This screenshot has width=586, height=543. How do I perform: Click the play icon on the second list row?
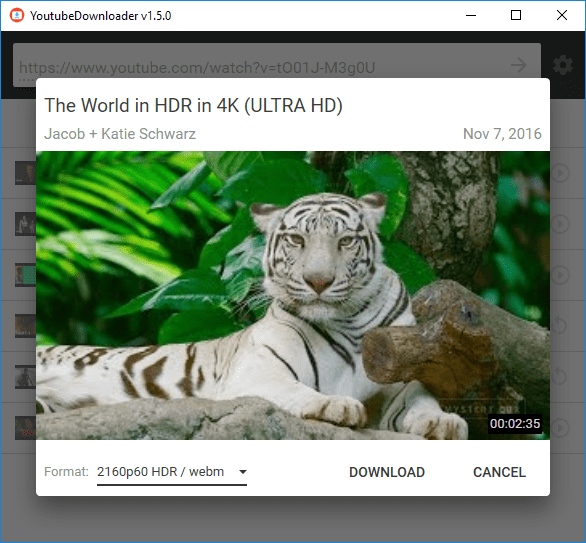560,224
